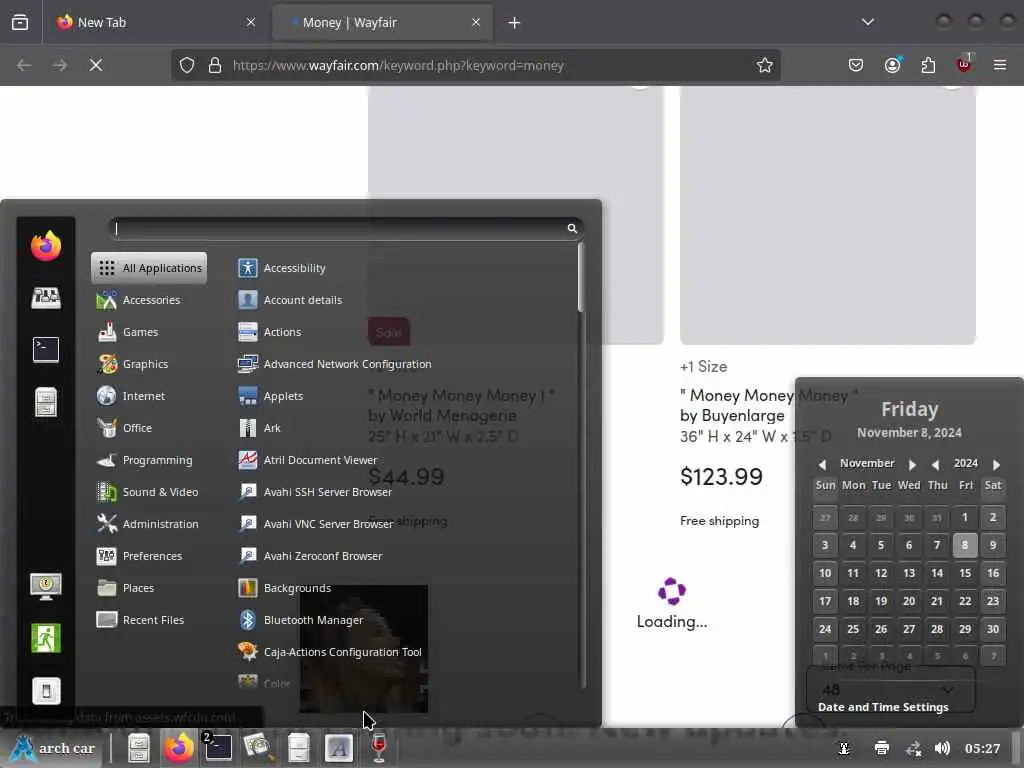Open the volume control in system tray
Viewport: 1024px width, 768px height.
point(942,748)
